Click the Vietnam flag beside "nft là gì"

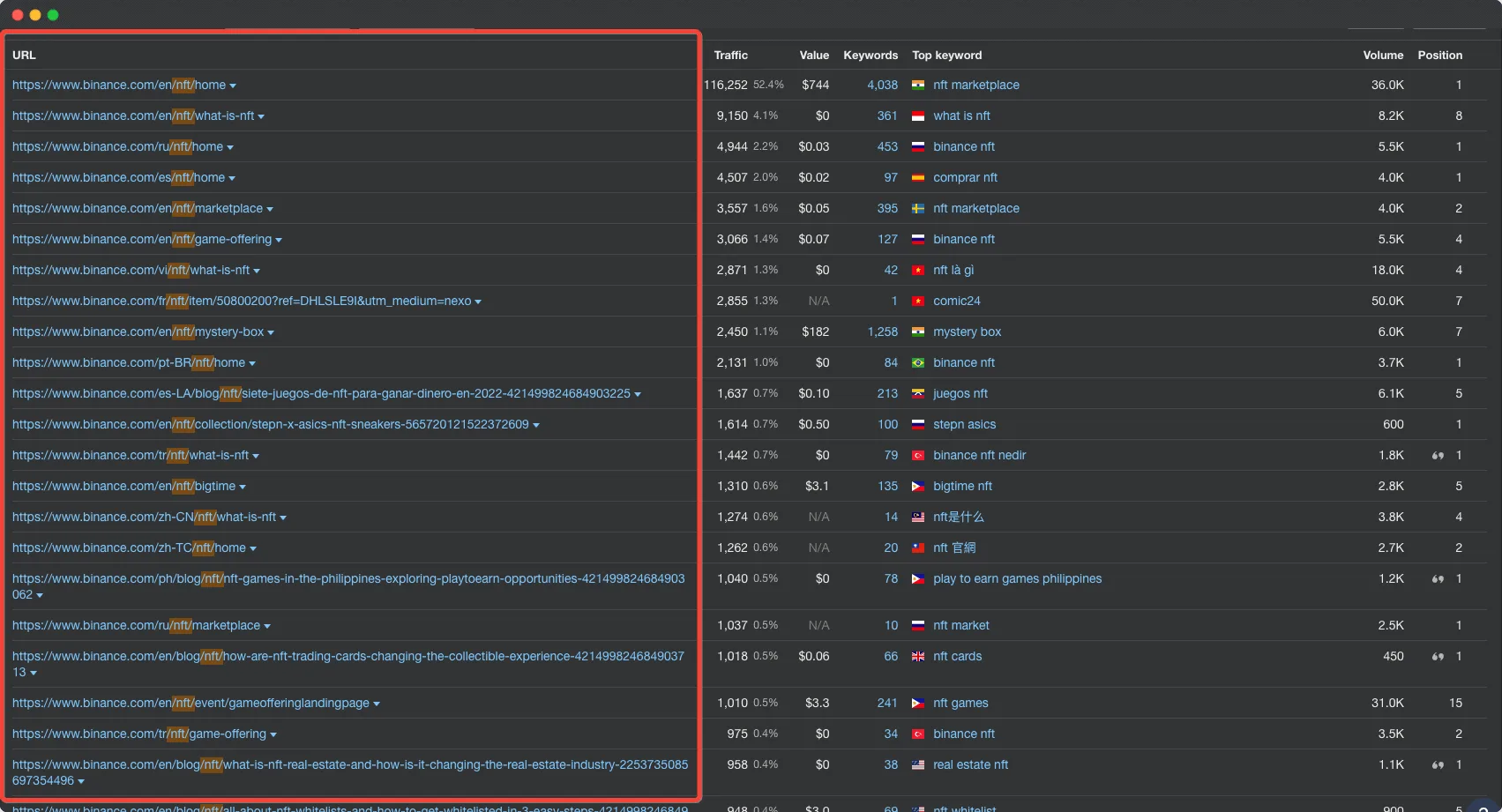(x=918, y=270)
